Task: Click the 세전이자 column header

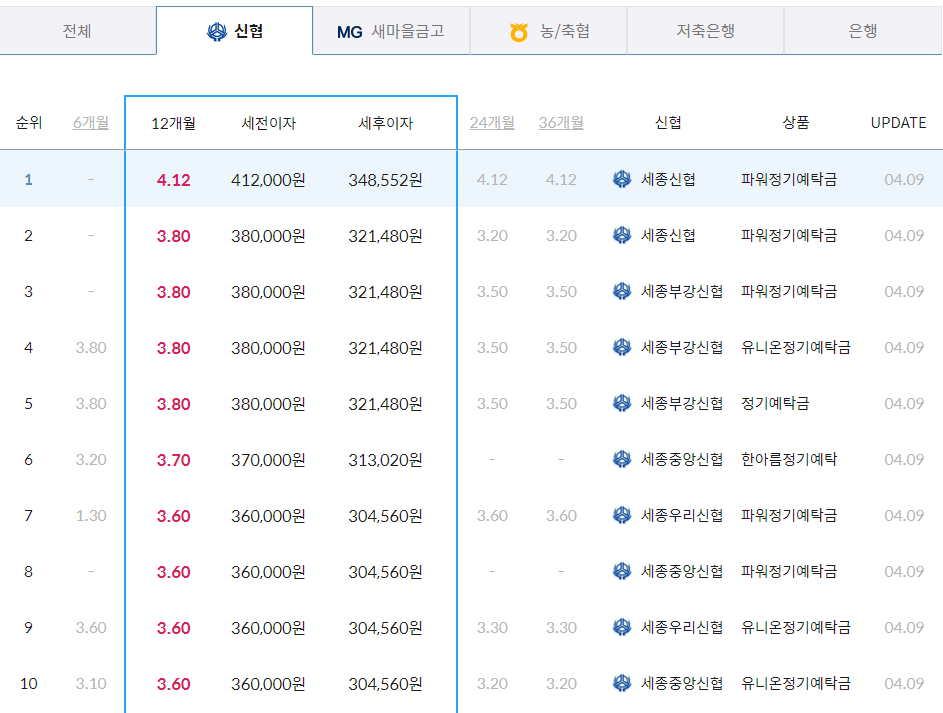Action: click(x=268, y=123)
